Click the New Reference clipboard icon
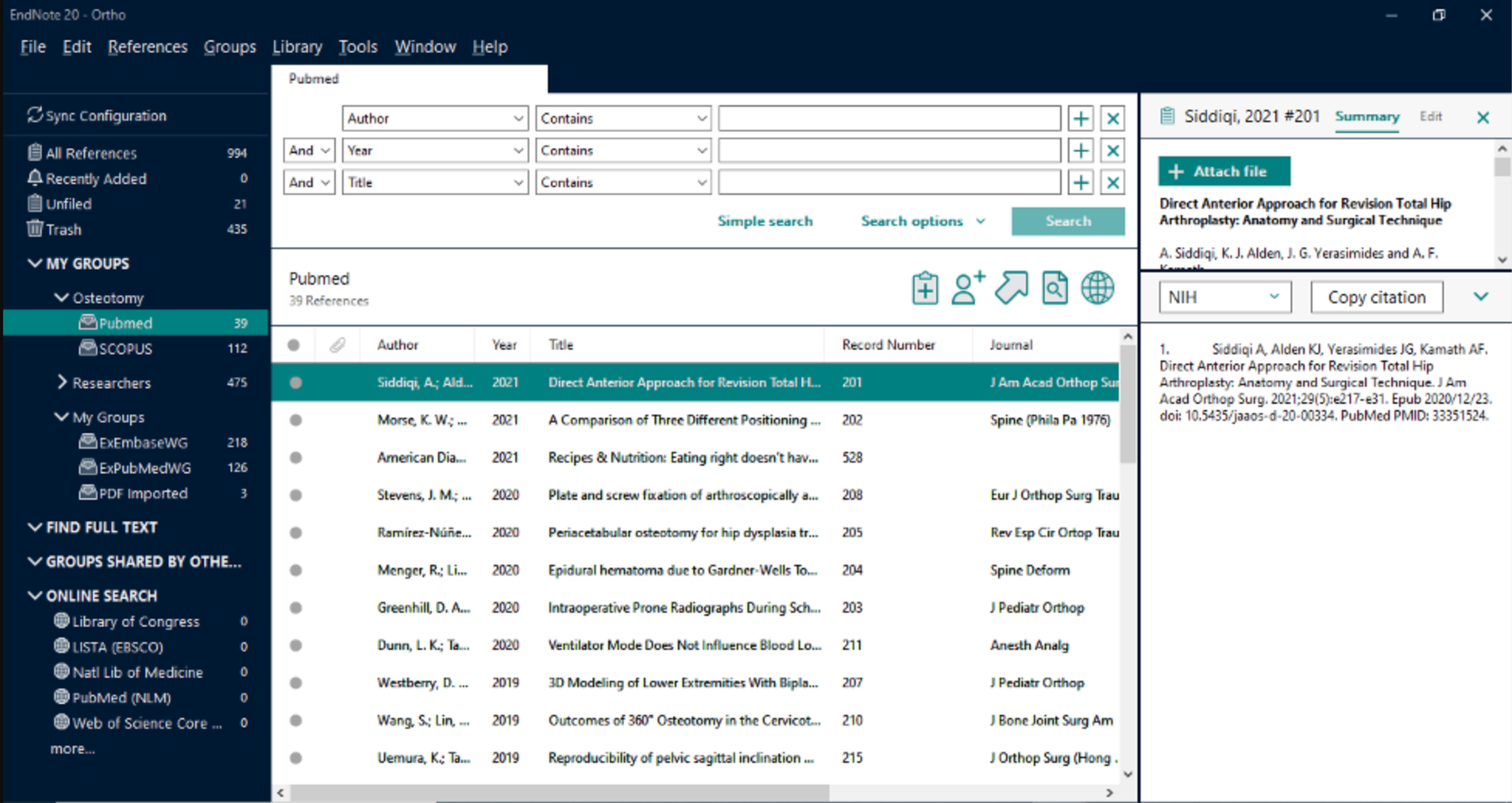Image resolution: width=1512 pixels, height=803 pixels. [x=925, y=288]
